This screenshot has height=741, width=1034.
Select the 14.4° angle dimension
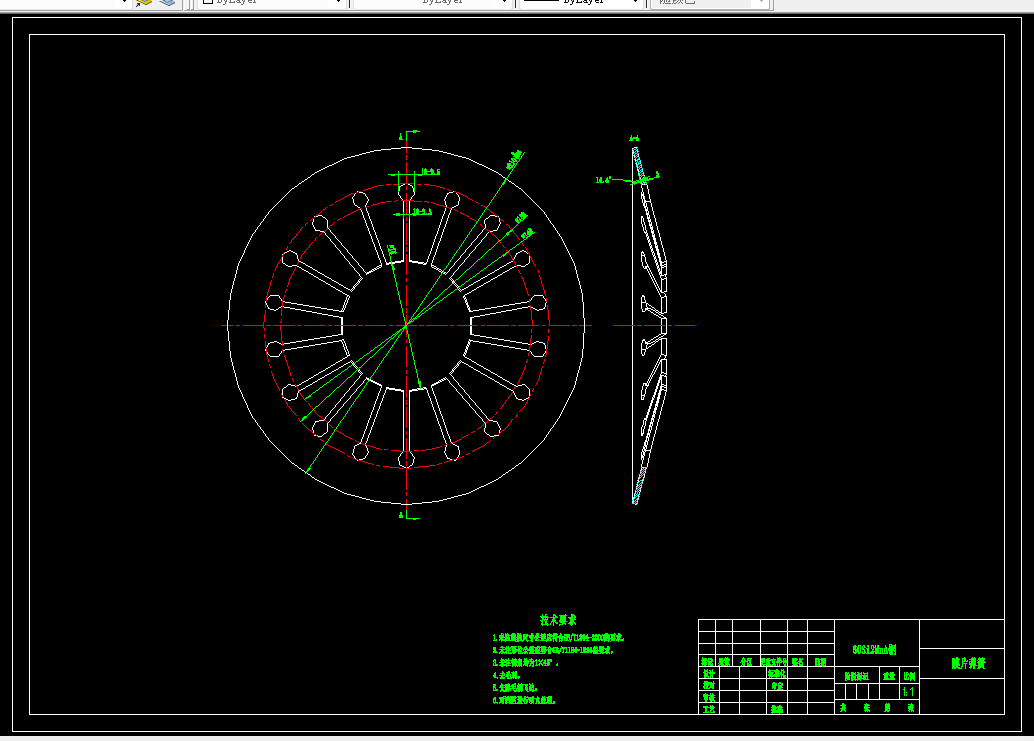point(603,180)
